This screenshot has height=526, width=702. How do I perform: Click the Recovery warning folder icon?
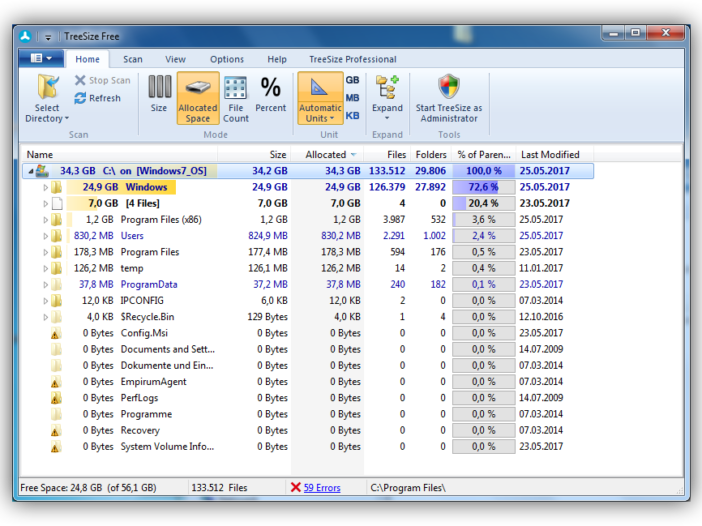56,430
